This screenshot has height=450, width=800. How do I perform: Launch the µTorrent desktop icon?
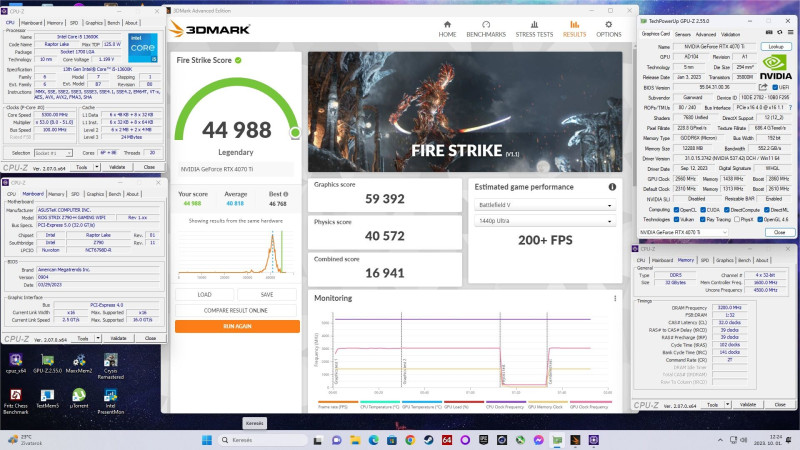click(79, 399)
